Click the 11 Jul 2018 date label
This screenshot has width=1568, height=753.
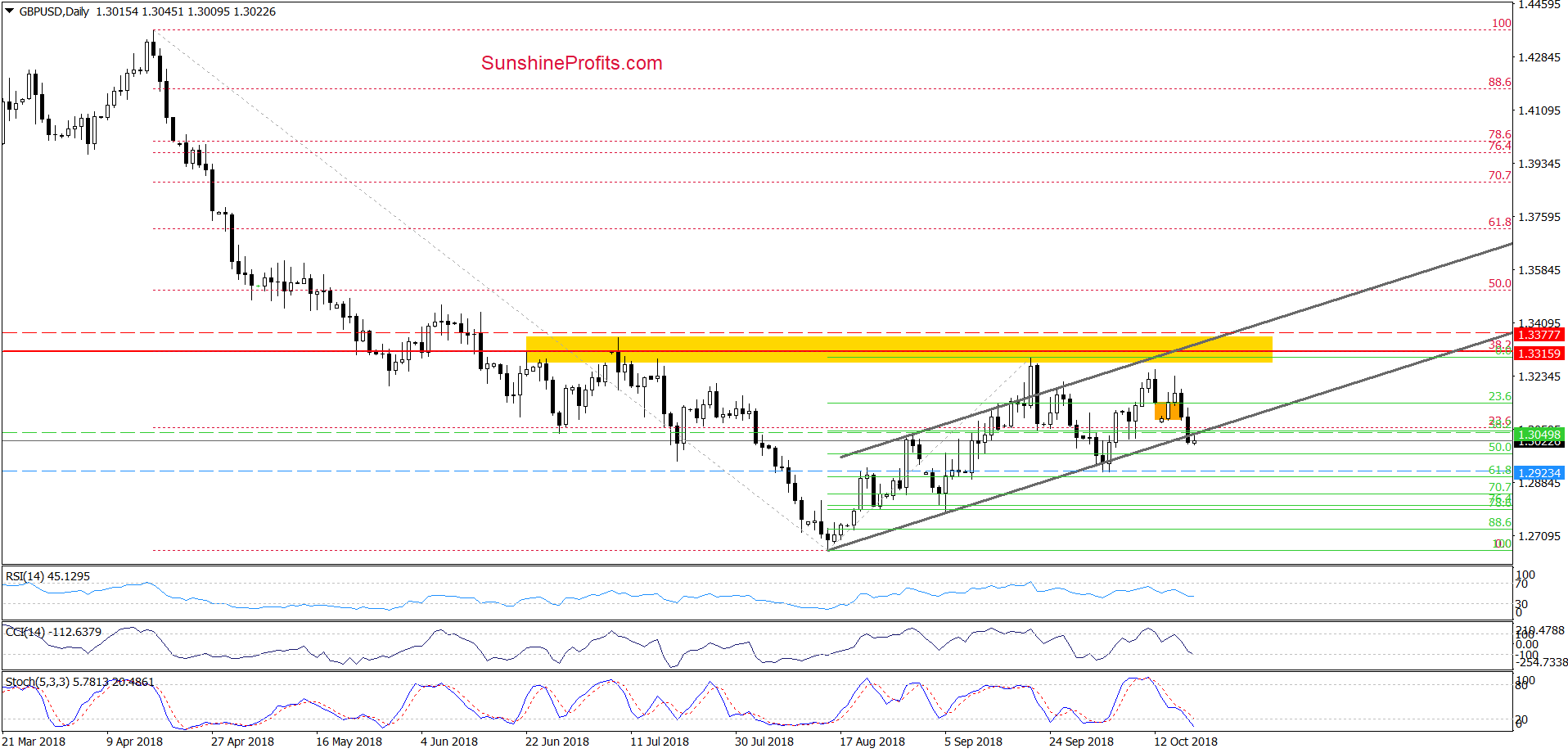pos(660,742)
